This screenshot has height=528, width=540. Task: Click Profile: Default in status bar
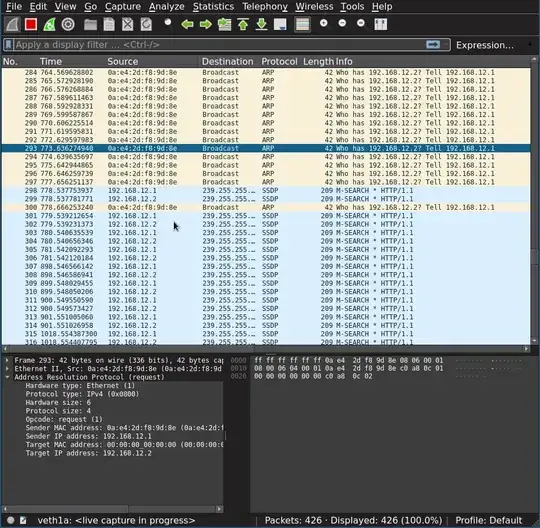coord(489,520)
